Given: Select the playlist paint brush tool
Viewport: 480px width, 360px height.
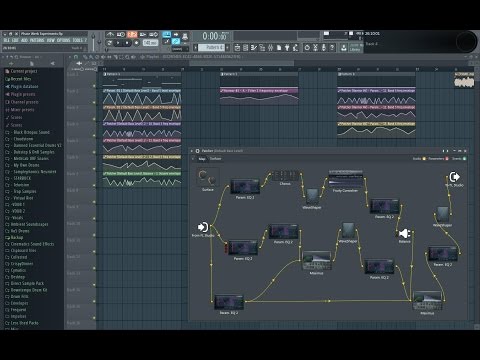Looking at the screenshot, I should (x=91, y=57).
